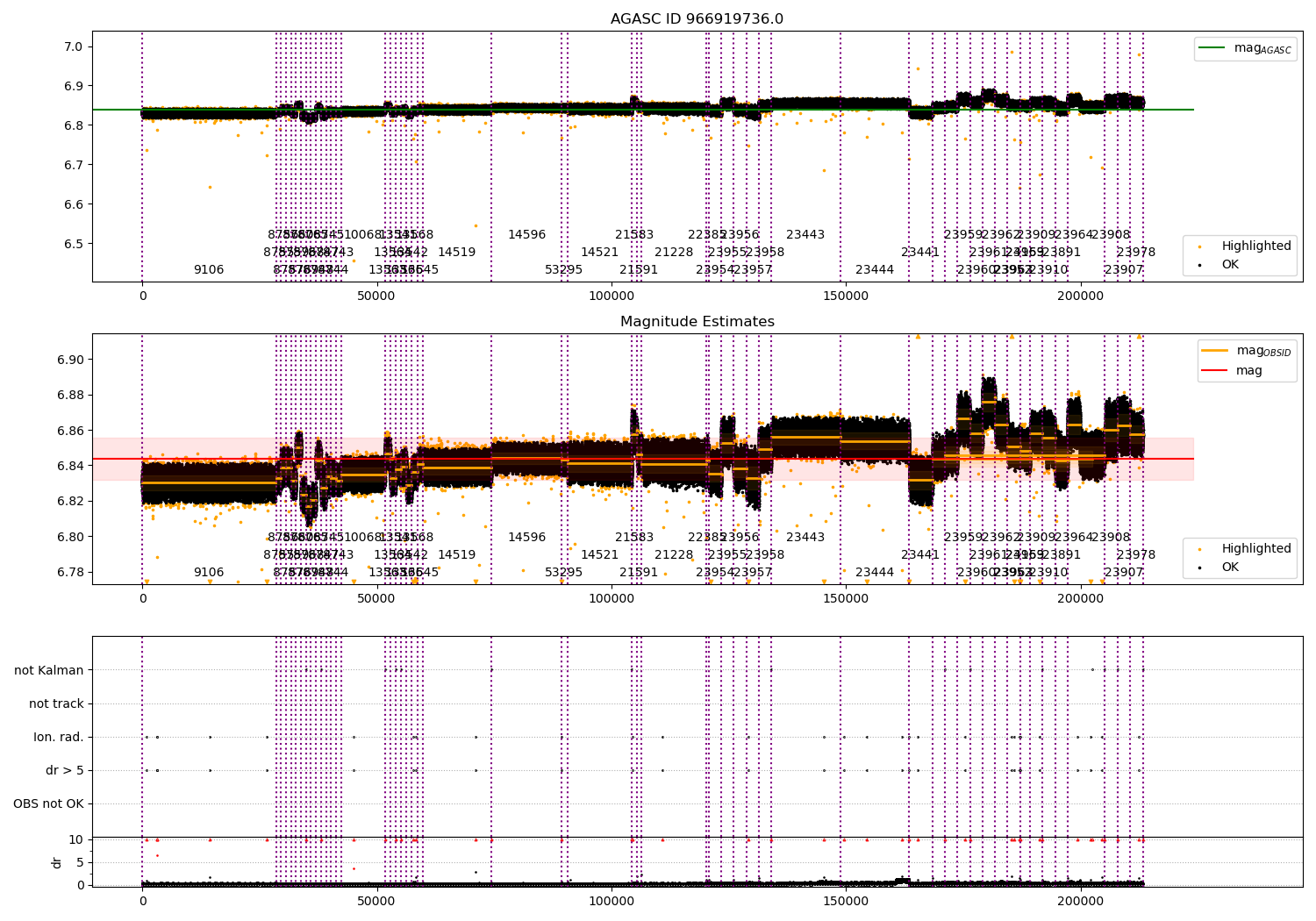1316x921 pixels.
Task: Click obsid label 23978 in the top plot
Action: 1136,252
